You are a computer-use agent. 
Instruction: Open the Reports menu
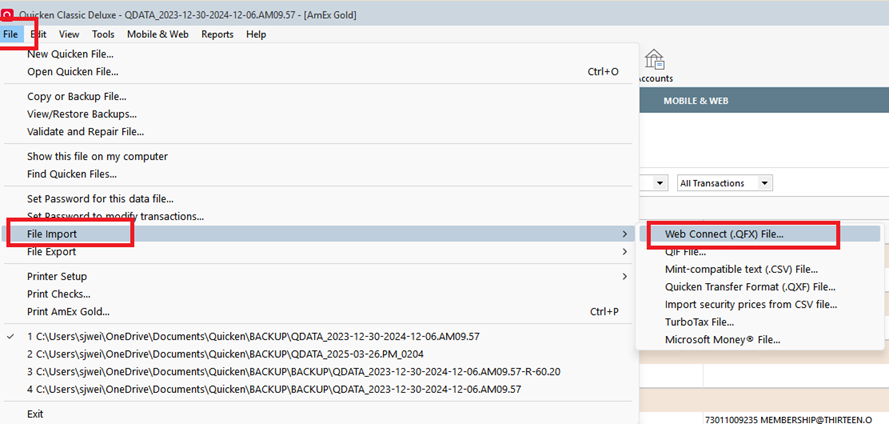tap(217, 35)
